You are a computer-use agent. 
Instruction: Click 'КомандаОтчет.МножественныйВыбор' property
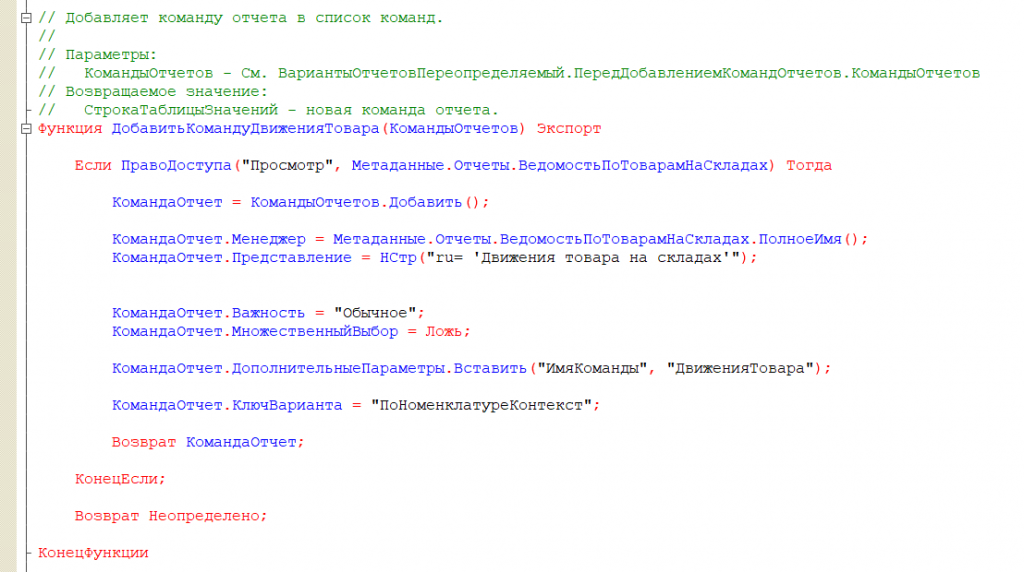255,331
